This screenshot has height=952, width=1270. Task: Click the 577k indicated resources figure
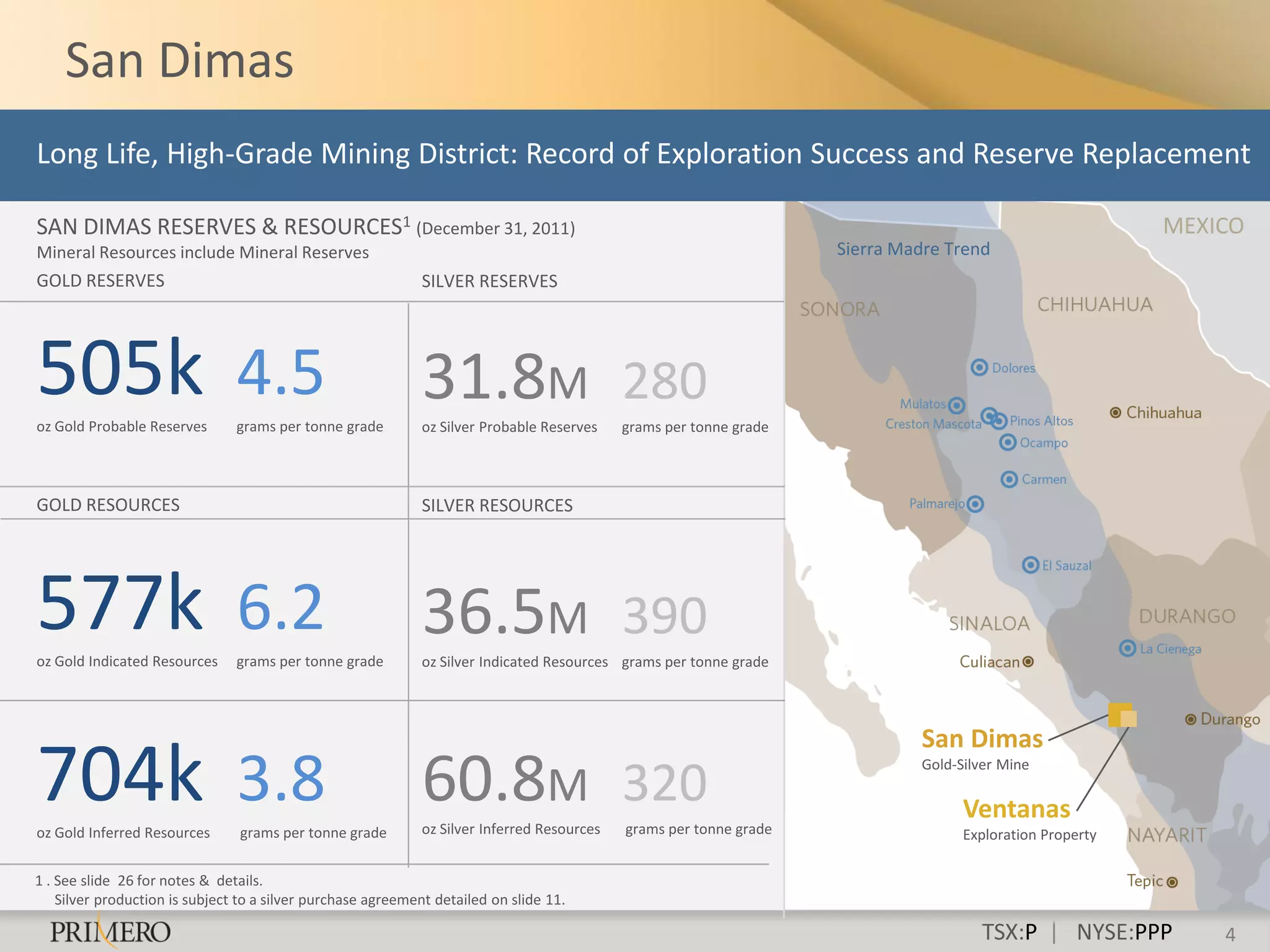[x=120, y=602]
